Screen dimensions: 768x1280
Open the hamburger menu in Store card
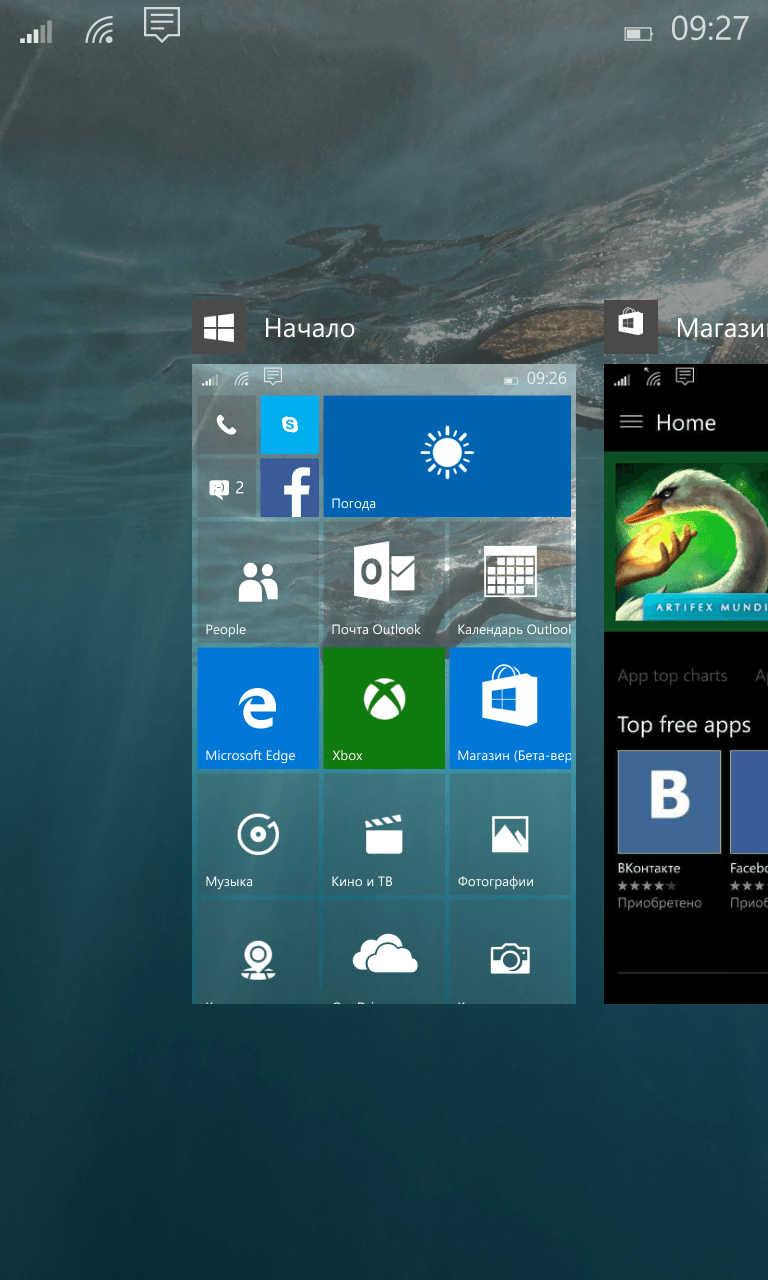631,422
